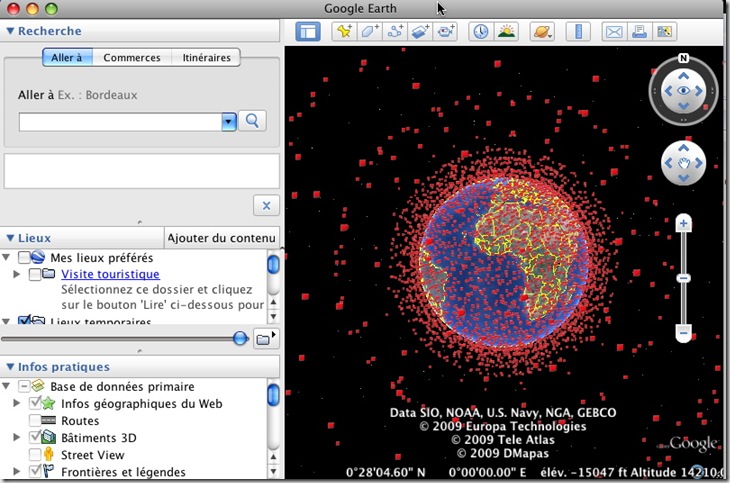Switch to the Itinéraires tab
Screen dimensions: 730x483
[206, 58]
